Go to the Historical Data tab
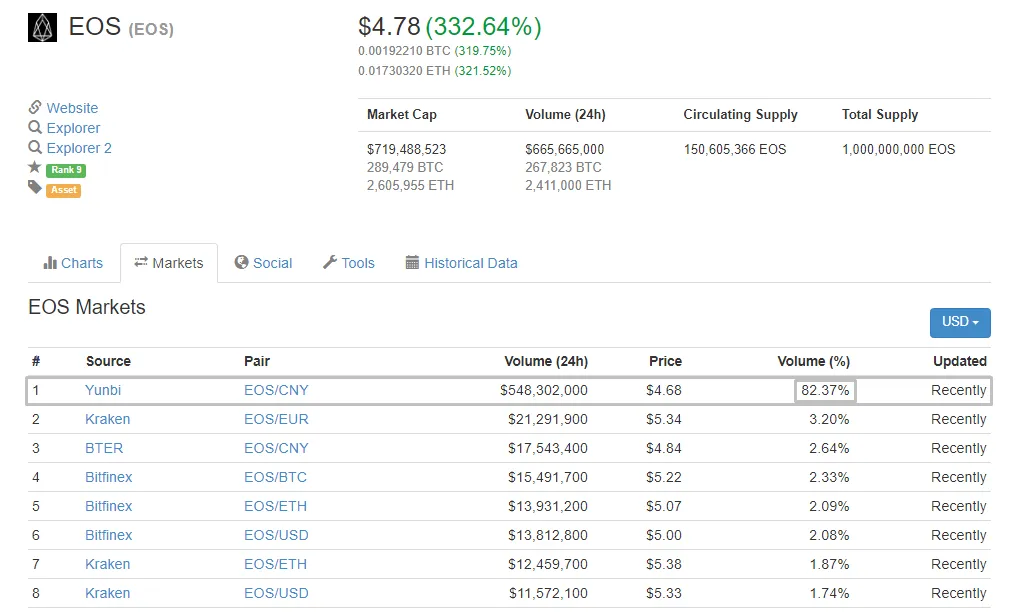 point(462,263)
